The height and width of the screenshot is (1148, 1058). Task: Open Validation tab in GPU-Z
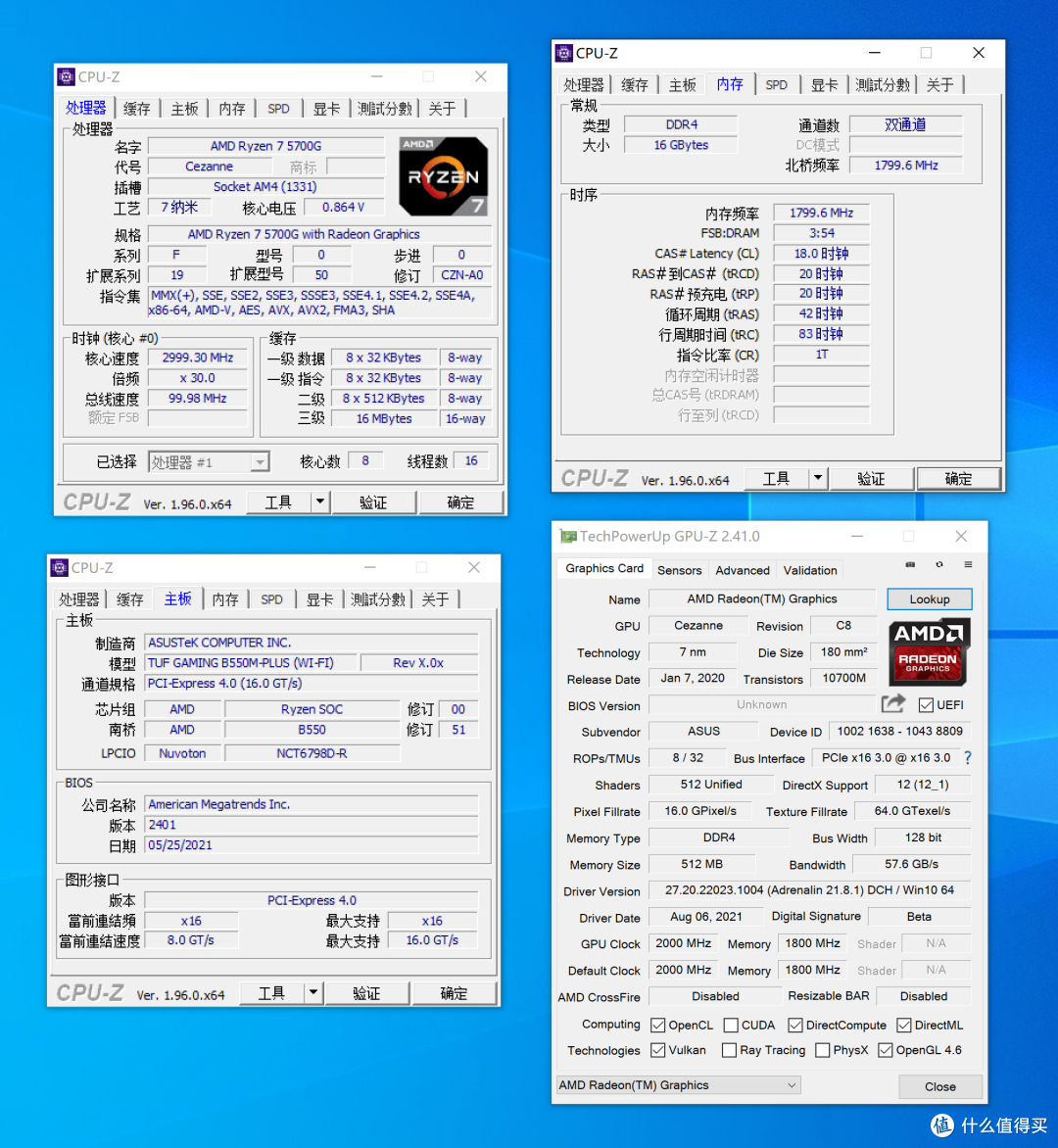[x=810, y=570]
